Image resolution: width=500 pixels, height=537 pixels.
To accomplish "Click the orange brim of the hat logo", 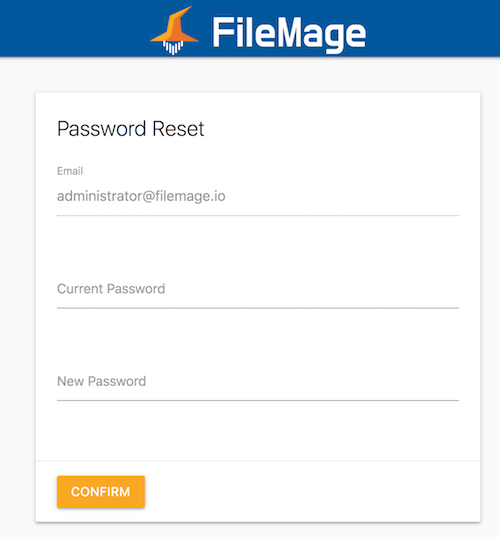I will (x=174, y=38).
